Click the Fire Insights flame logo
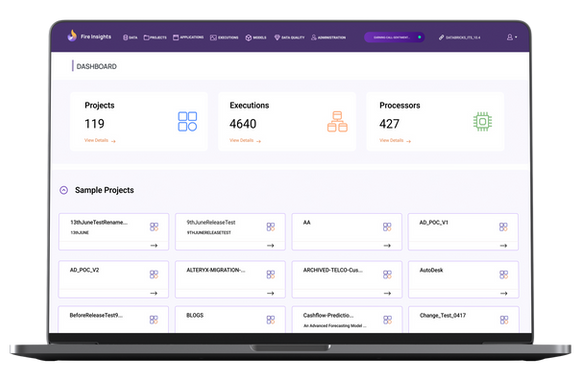580x381 pixels. (x=72, y=36)
